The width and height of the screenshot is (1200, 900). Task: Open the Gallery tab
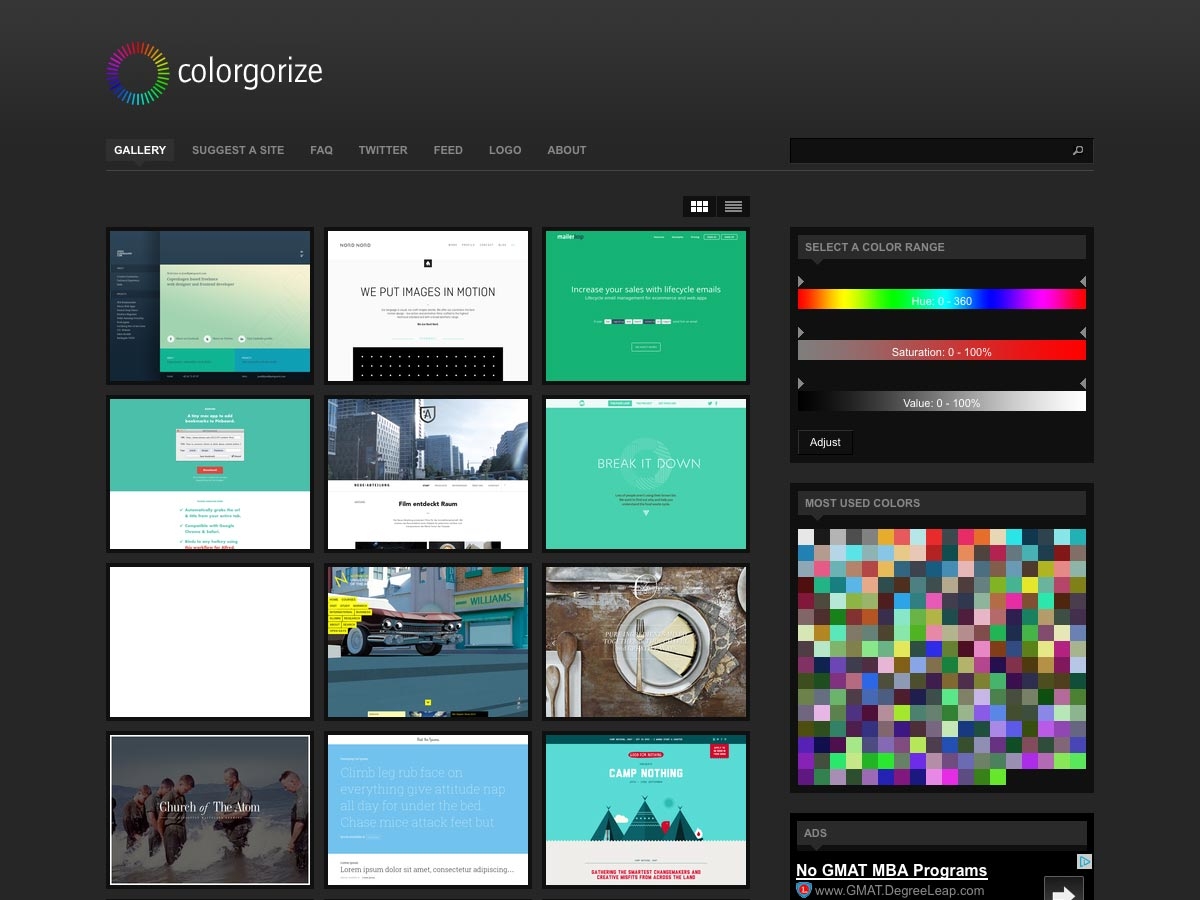[x=140, y=150]
